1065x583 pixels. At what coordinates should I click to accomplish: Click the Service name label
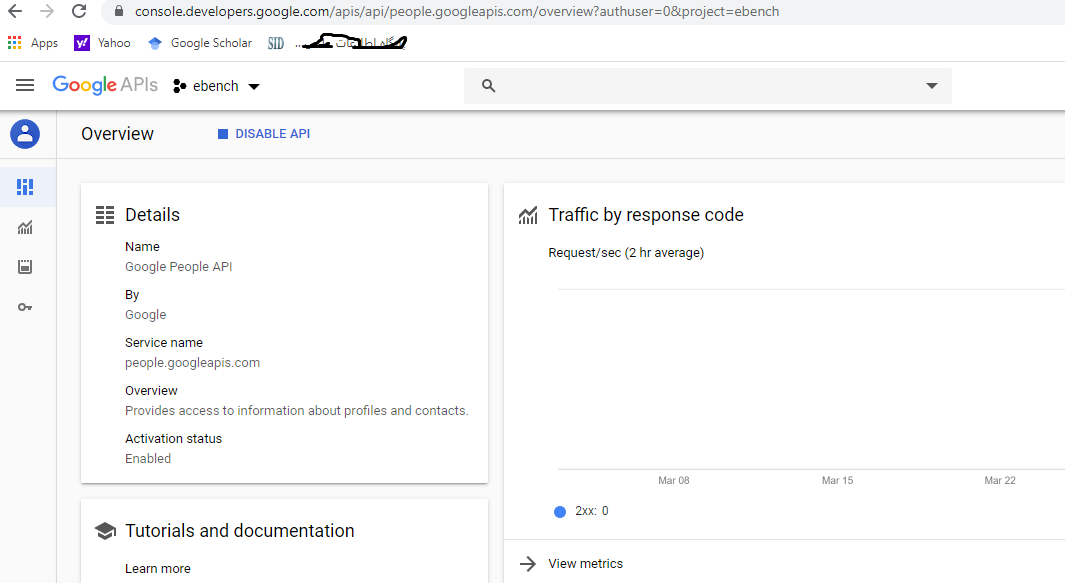pos(164,342)
